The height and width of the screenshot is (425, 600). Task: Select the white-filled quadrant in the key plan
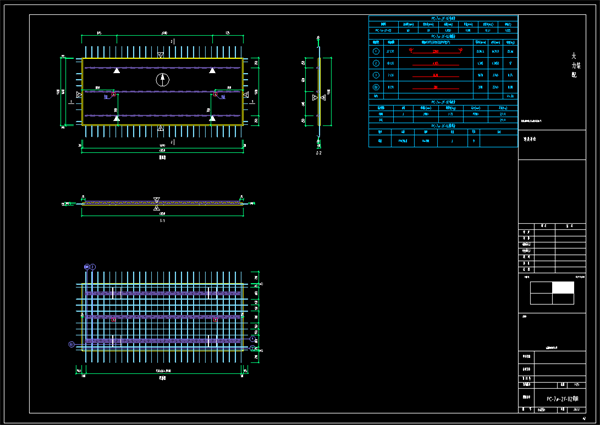click(563, 288)
